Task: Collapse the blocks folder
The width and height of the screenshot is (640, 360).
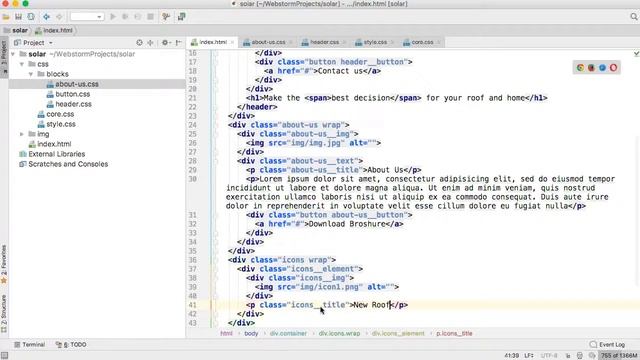Action: [31, 74]
